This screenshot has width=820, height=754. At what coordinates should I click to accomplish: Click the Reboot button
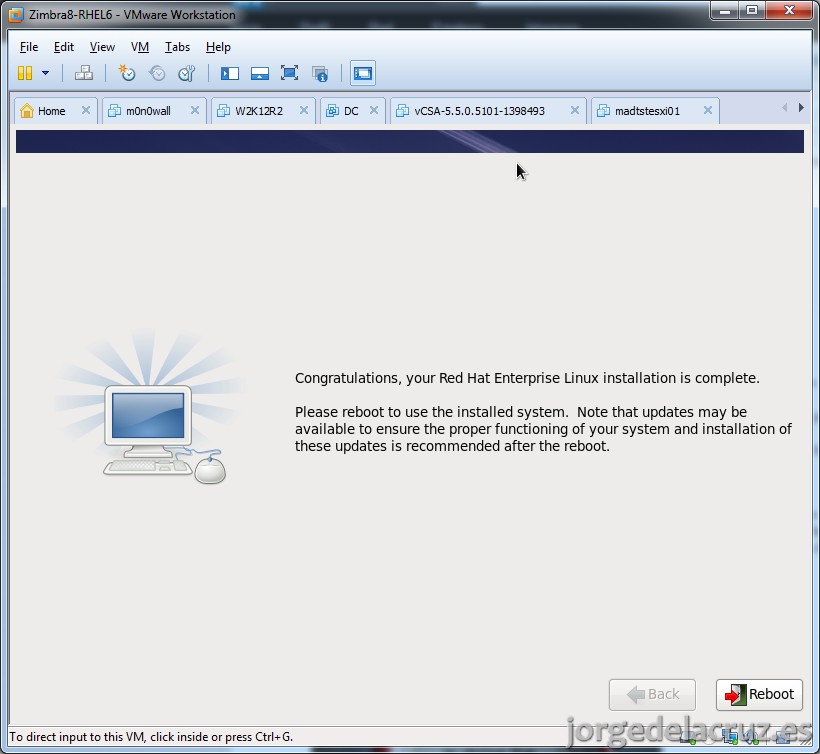click(x=759, y=694)
